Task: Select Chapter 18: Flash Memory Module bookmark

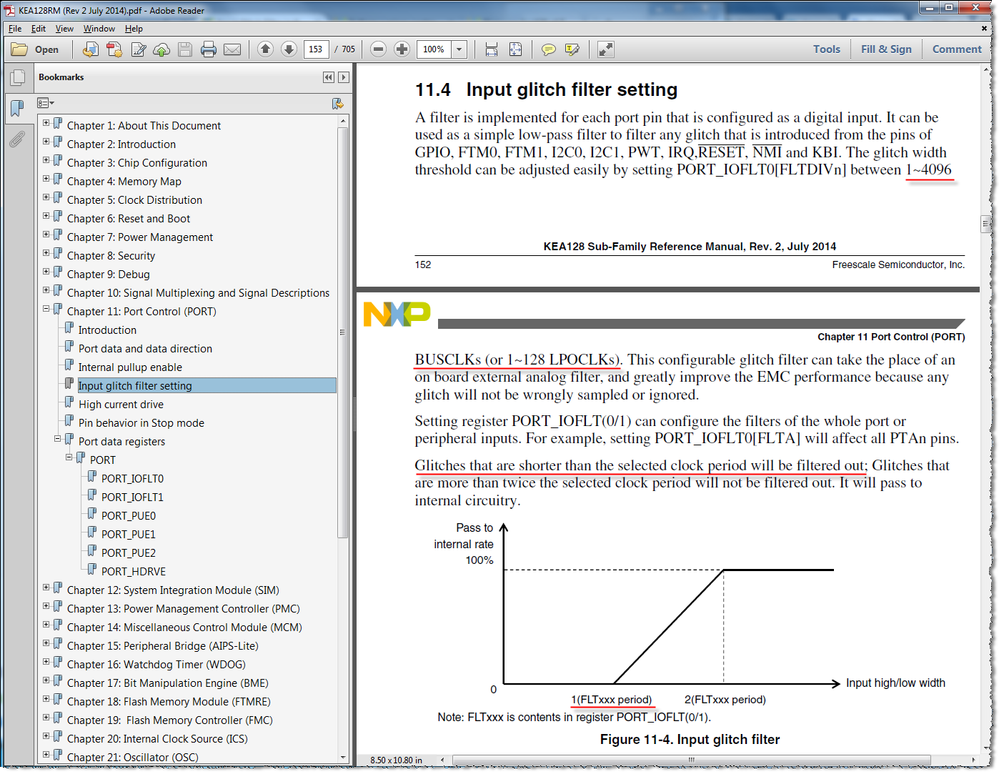Action: click(x=169, y=701)
